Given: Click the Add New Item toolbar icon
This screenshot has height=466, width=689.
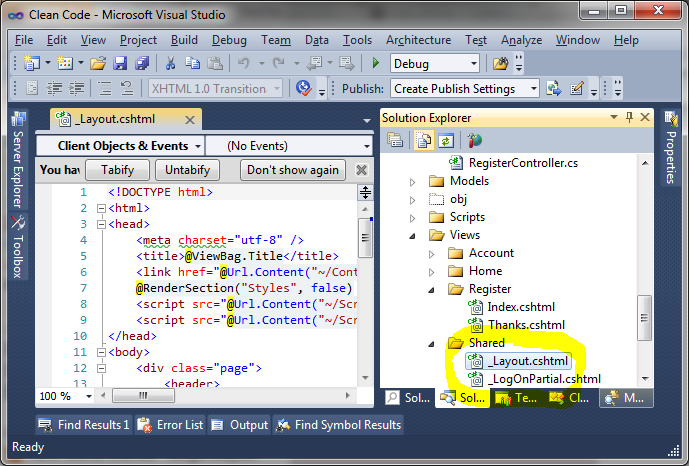Looking at the screenshot, I should click(x=65, y=64).
